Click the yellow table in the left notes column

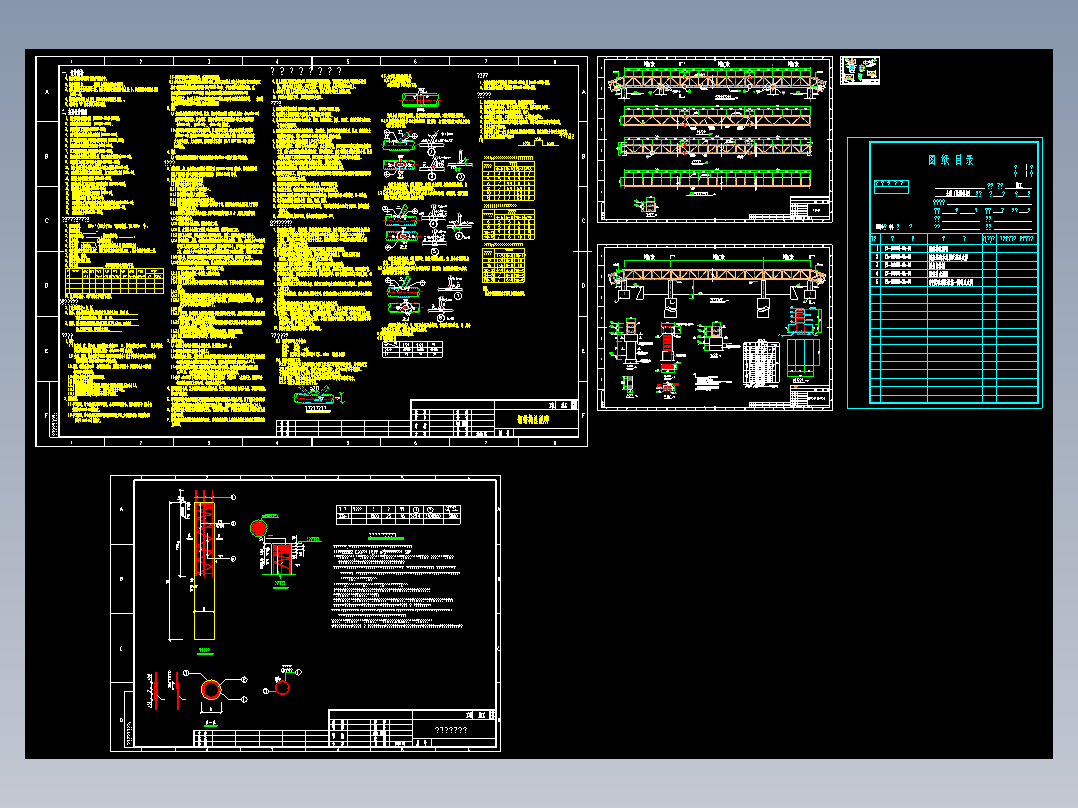(x=115, y=281)
